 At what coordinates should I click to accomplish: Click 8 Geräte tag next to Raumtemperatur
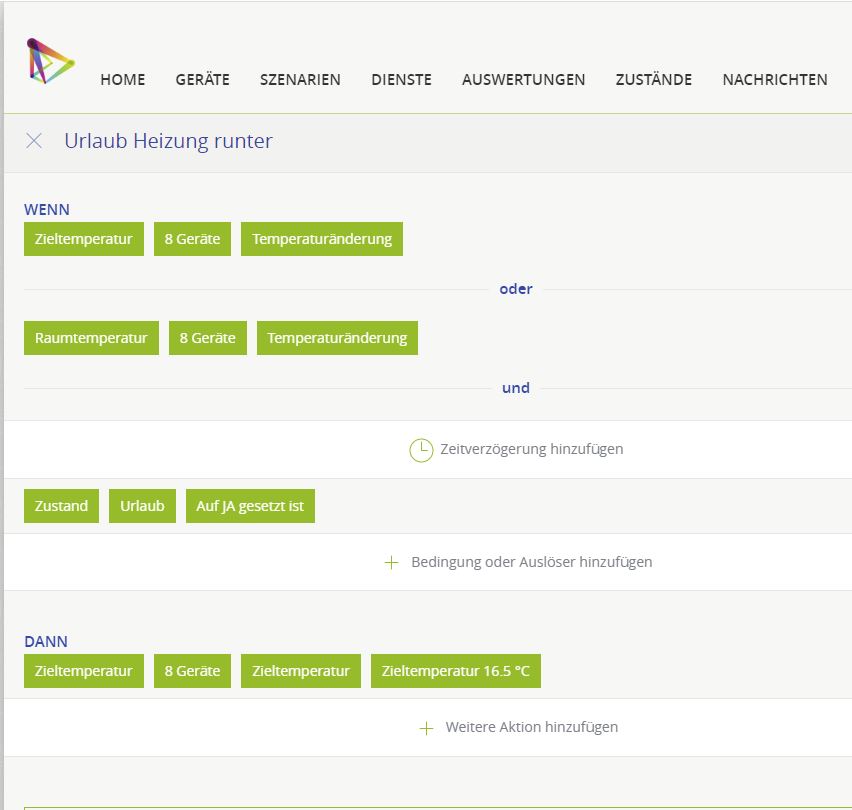[x=207, y=338]
